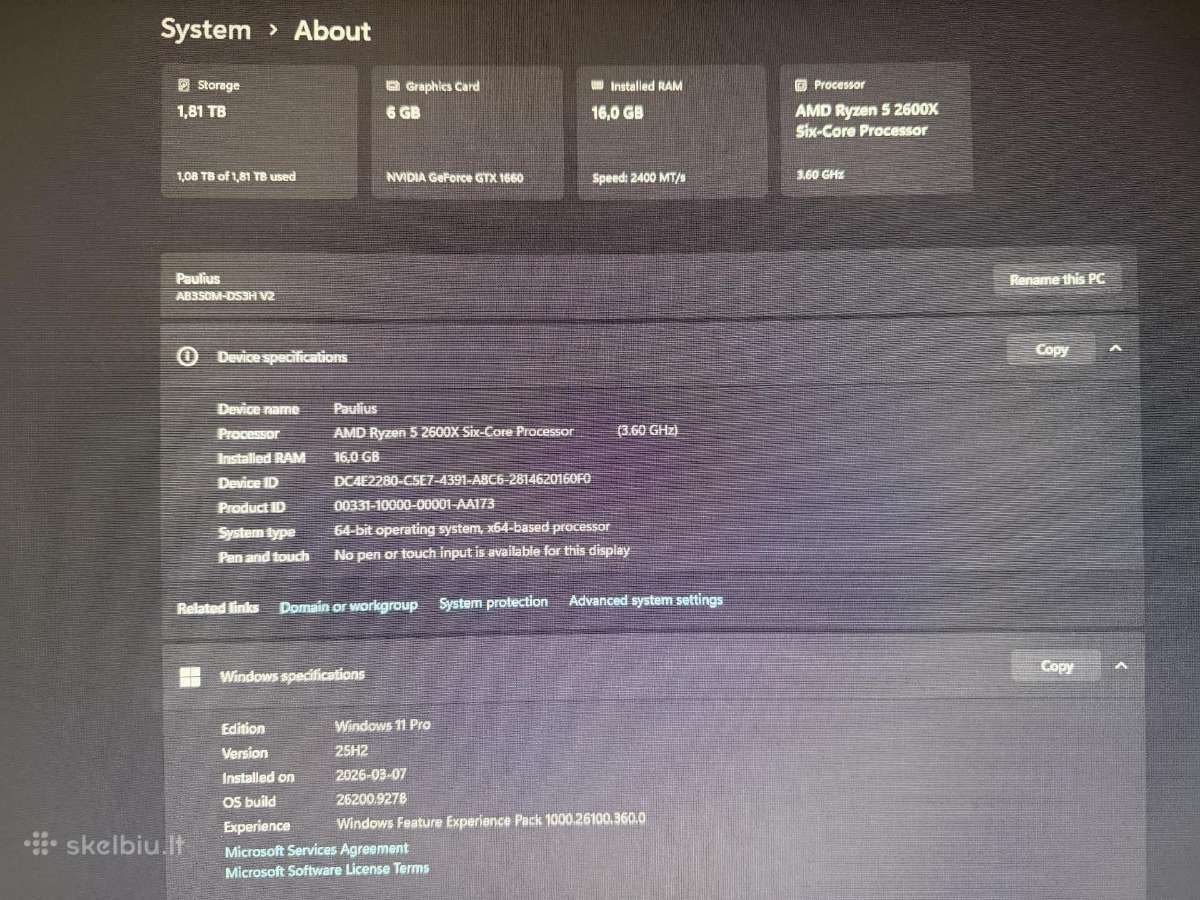Collapse the Device specifications section

pos(1116,349)
